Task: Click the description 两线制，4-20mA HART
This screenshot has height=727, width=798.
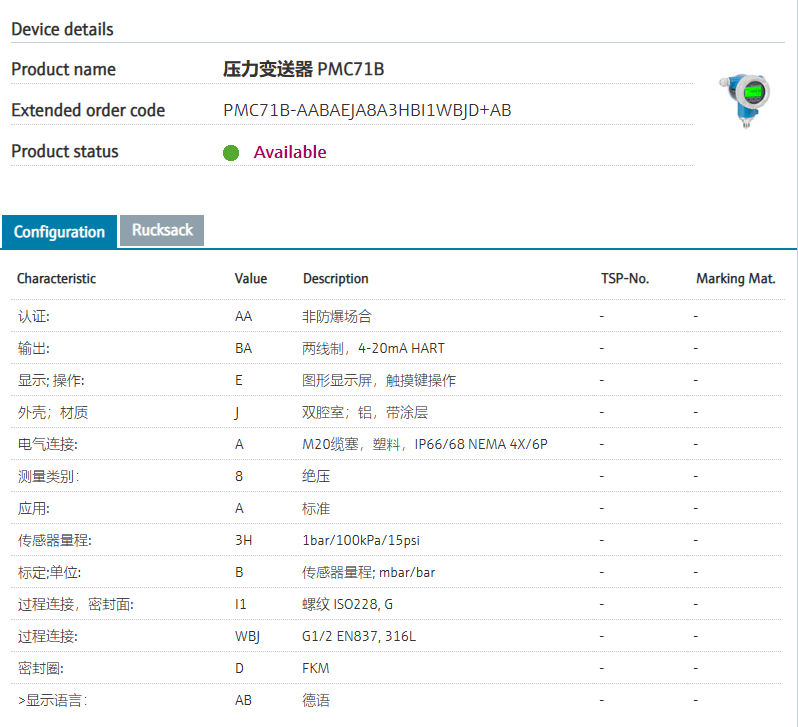Action: point(373,348)
